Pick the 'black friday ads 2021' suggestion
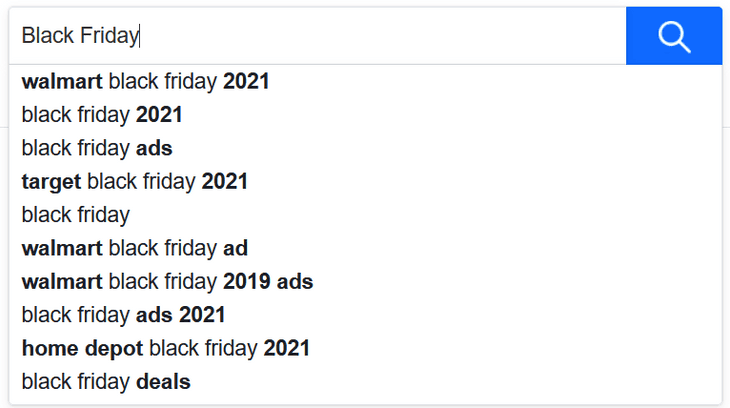 (x=123, y=314)
